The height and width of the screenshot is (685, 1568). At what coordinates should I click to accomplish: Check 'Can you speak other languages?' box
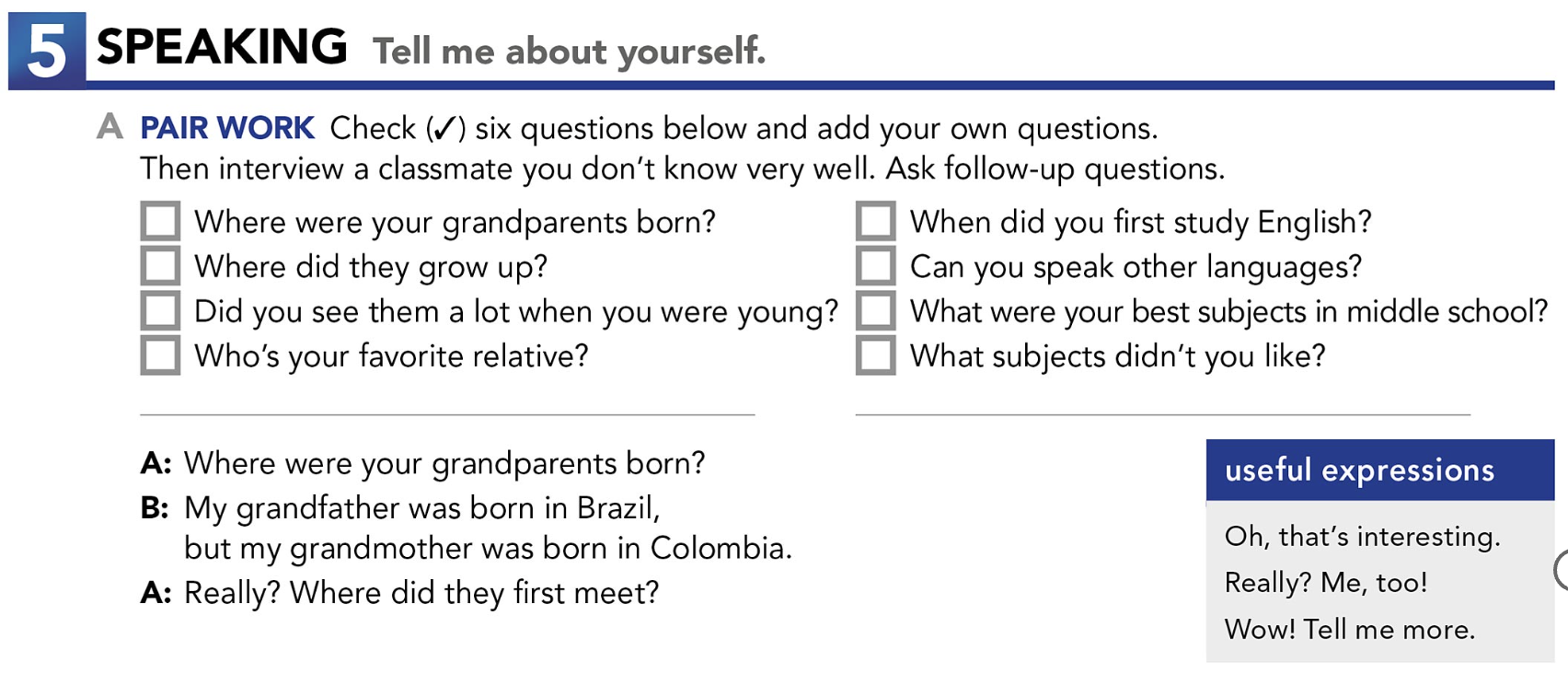[875, 265]
